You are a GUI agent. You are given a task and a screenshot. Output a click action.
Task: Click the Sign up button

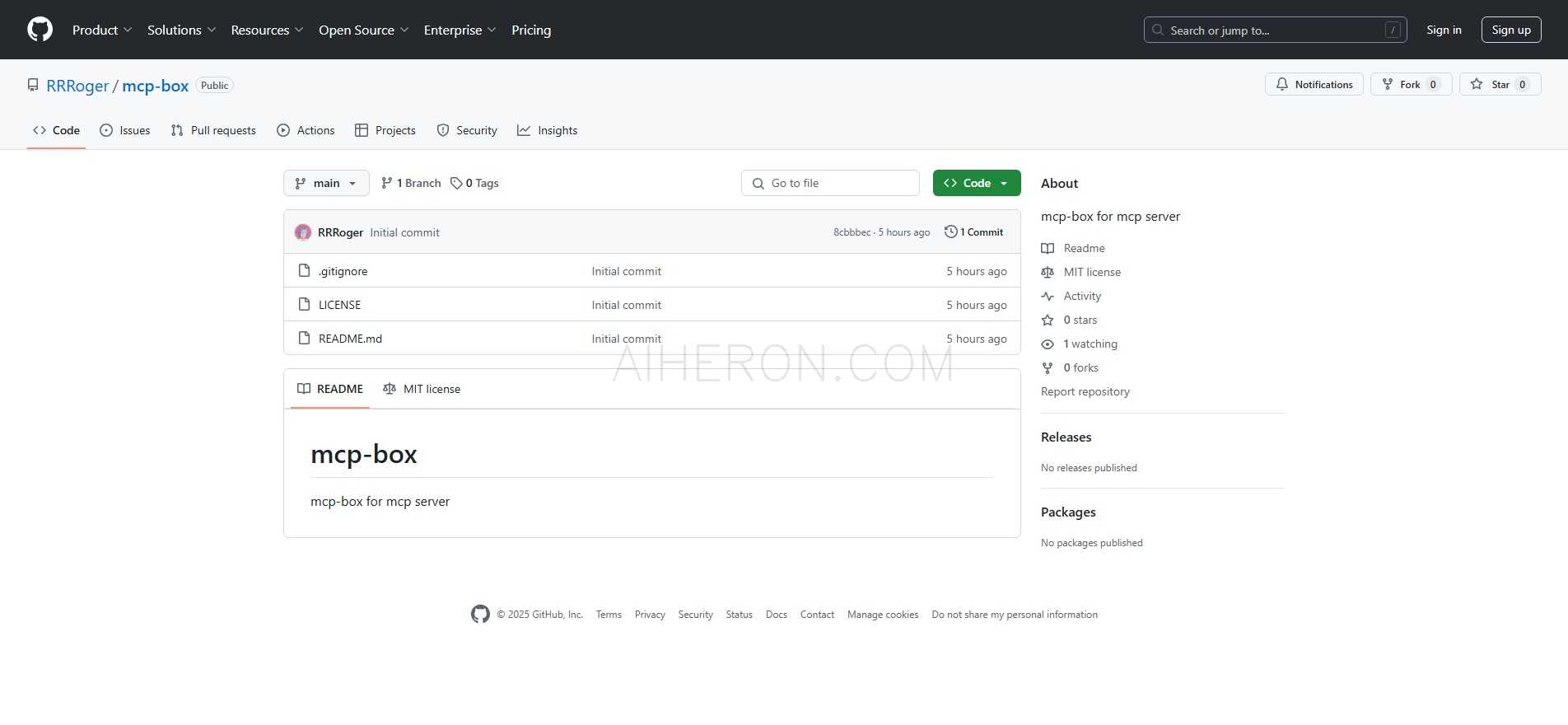pos(1511,30)
